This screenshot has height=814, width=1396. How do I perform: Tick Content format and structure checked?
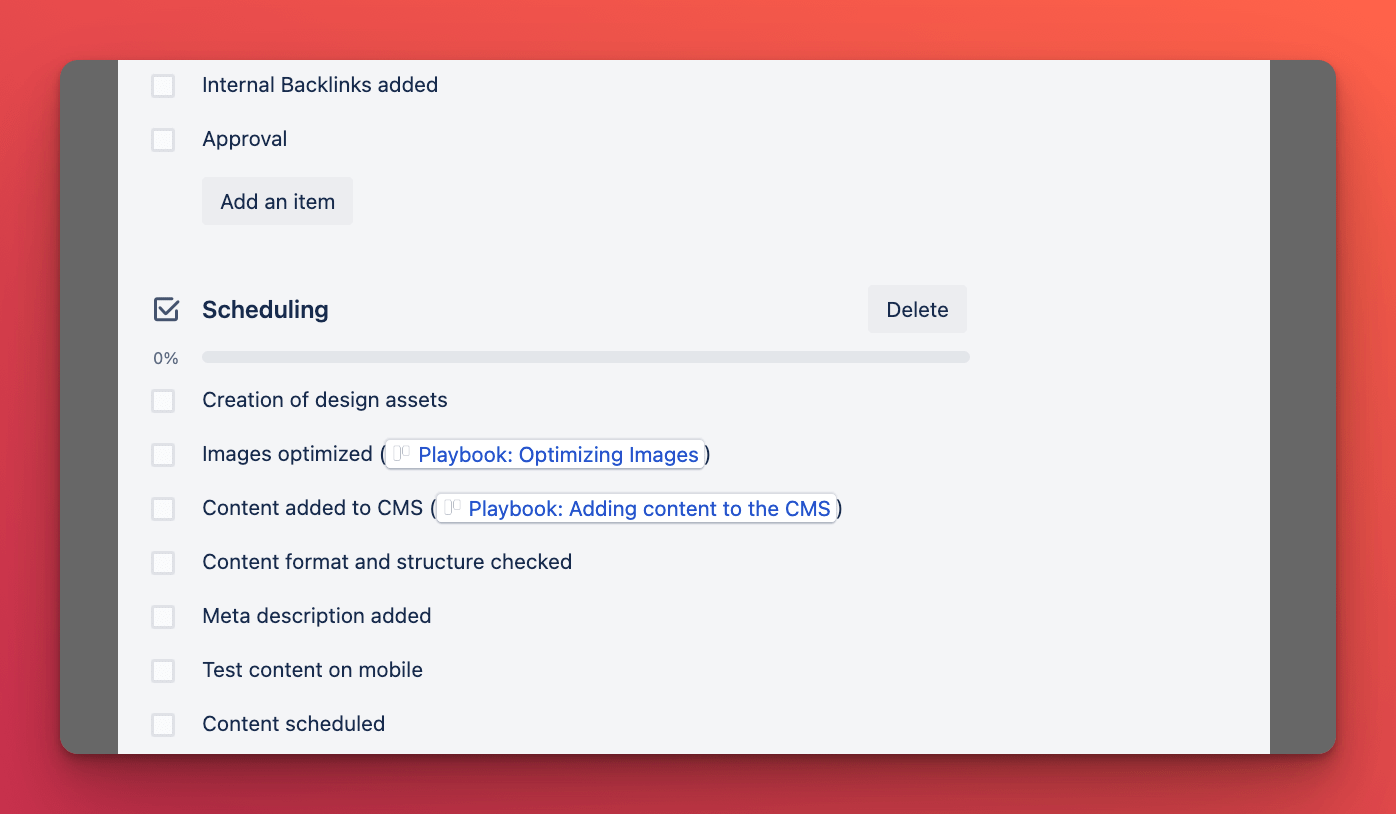pos(163,563)
